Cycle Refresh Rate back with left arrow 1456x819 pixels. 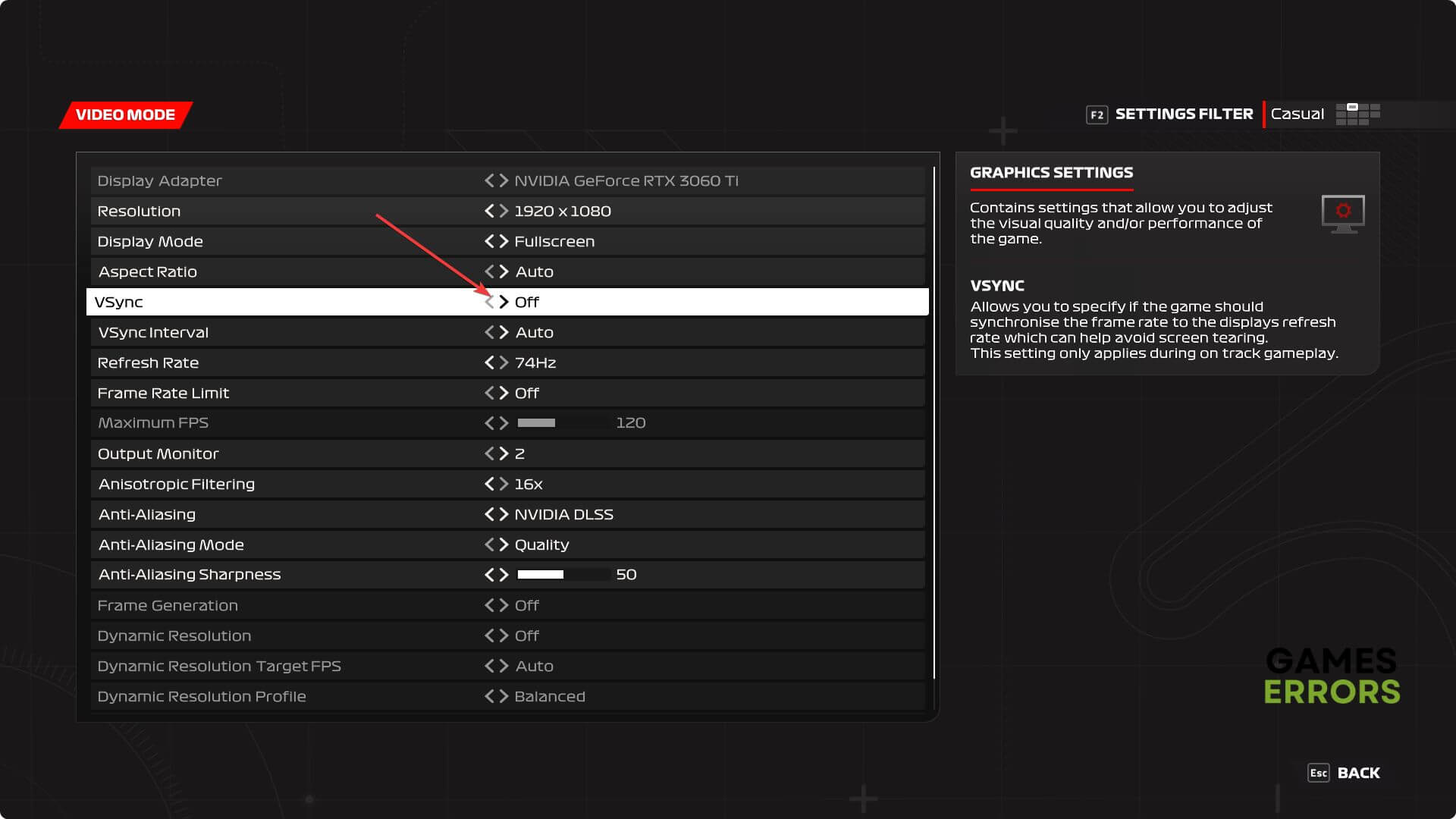click(x=489, y=362)
